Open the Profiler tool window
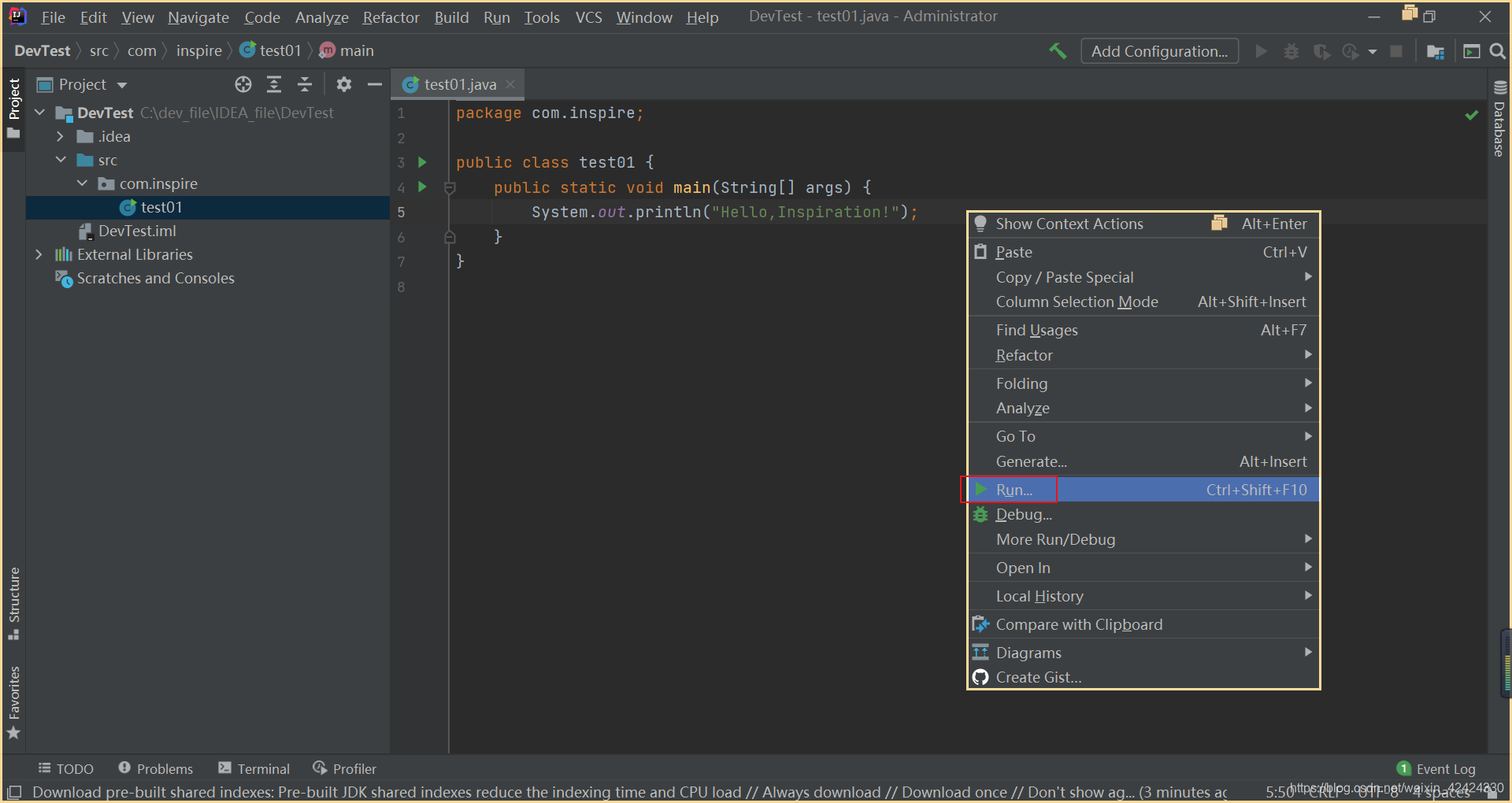 [345, 768]
